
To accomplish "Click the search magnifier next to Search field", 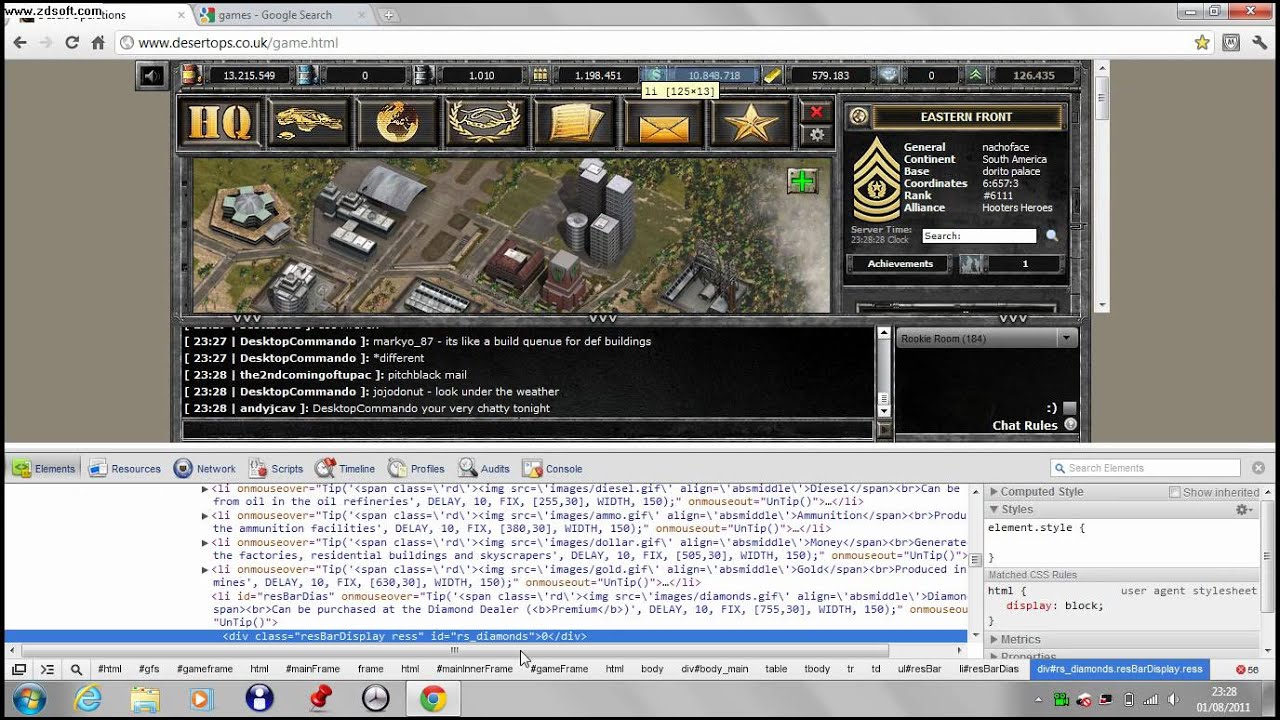I will coord(1052,236).
